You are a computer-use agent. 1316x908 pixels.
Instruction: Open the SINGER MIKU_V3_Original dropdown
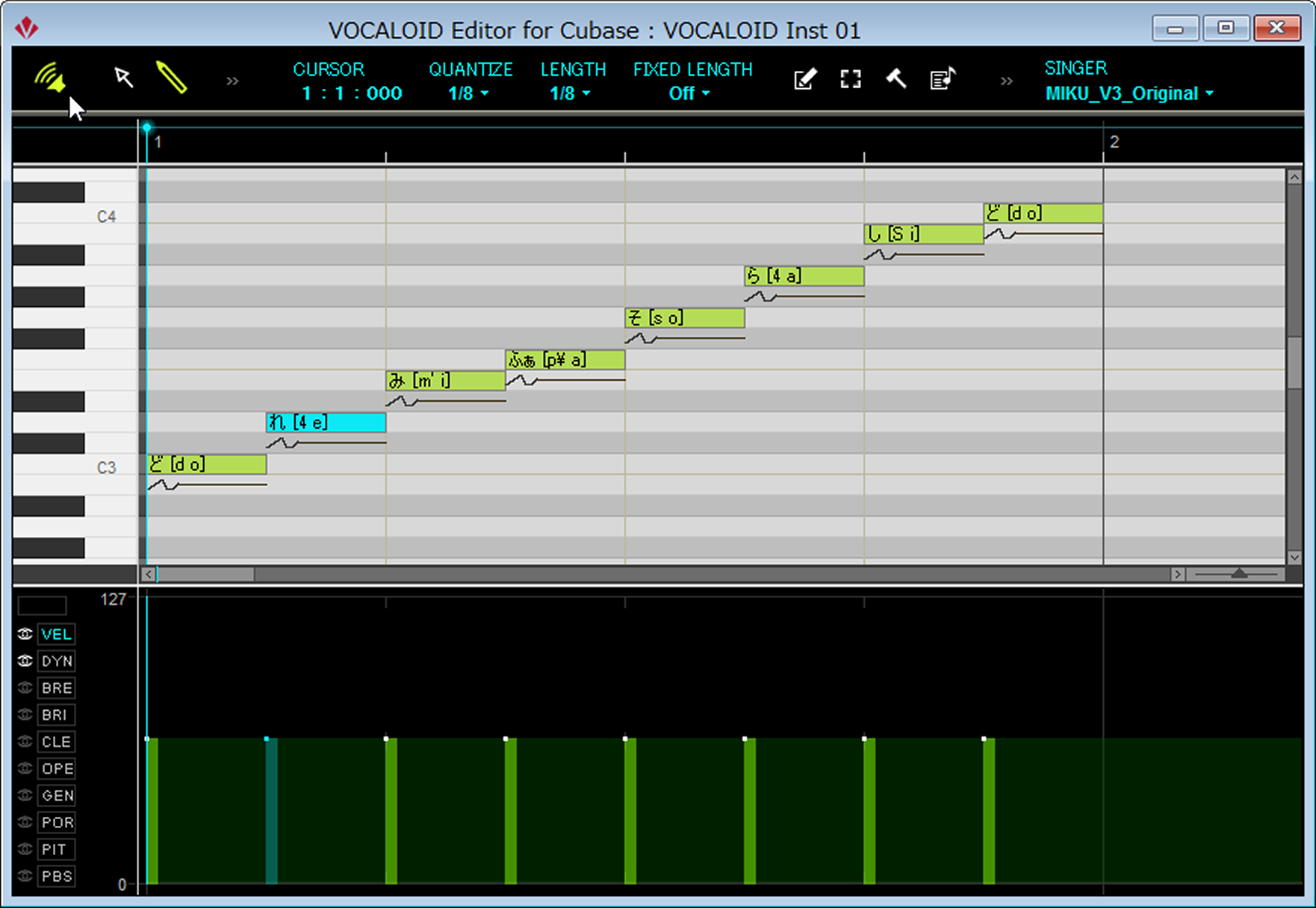tap(1129, 93)
